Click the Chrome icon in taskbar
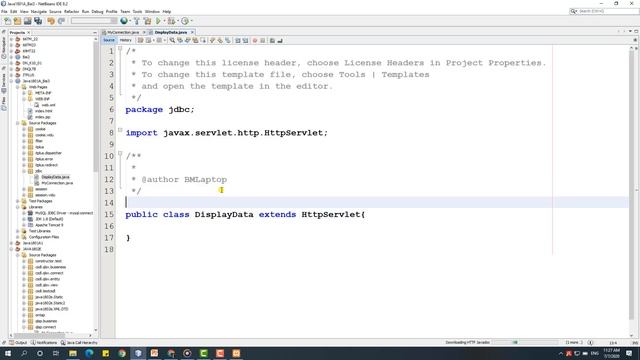Viewport: 640px width, 360px height. pos(122,353)
